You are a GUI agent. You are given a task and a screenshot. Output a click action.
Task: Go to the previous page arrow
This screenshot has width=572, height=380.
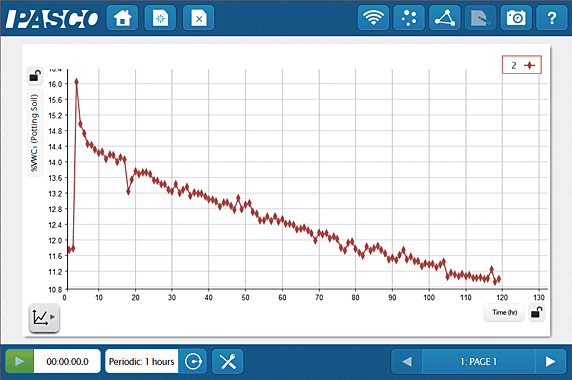pyautogui.click(x=406, y=361)
